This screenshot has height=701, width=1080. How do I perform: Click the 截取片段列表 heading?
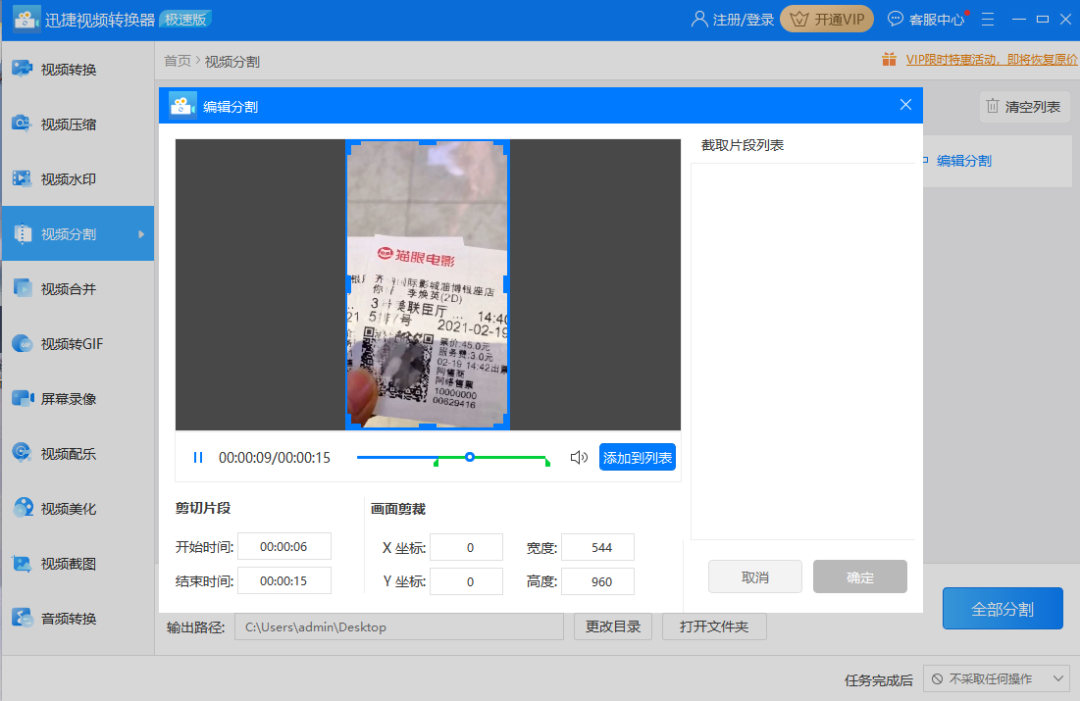742,145
